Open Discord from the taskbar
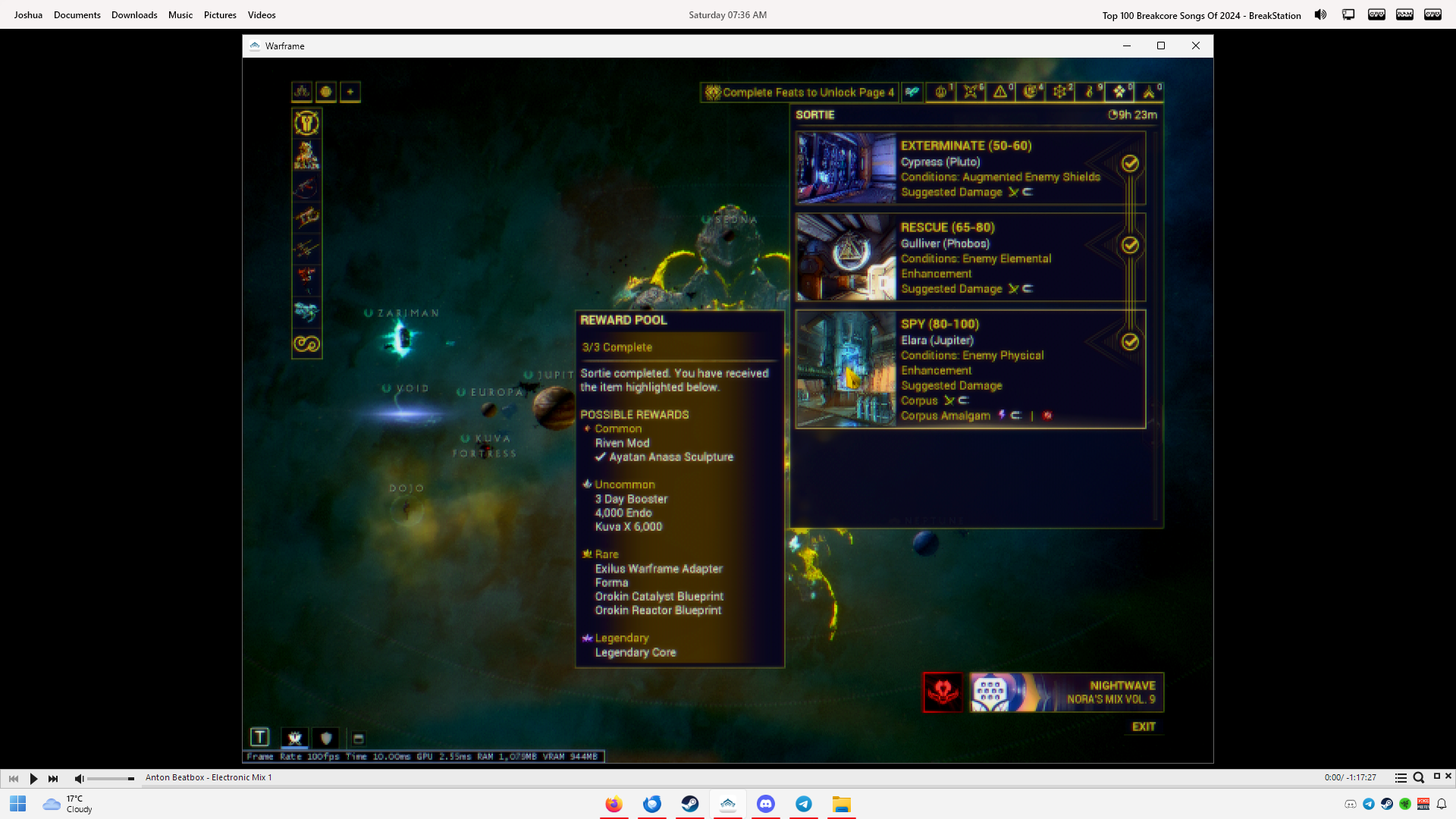This screenshot has width=1456, height=819. (766, 804)
